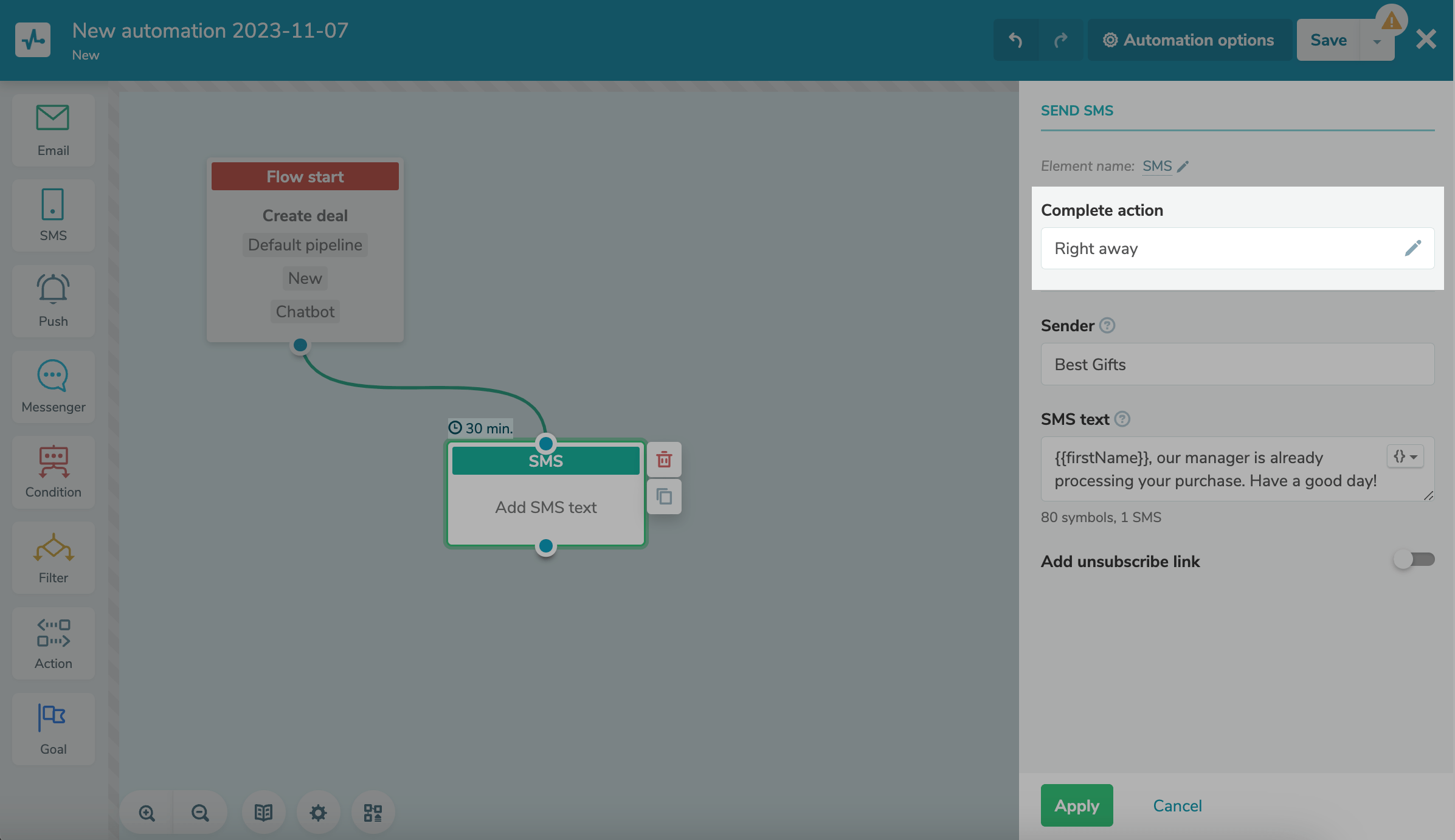Click the Apply button

pyautogui.click(x=1076, y=805)
